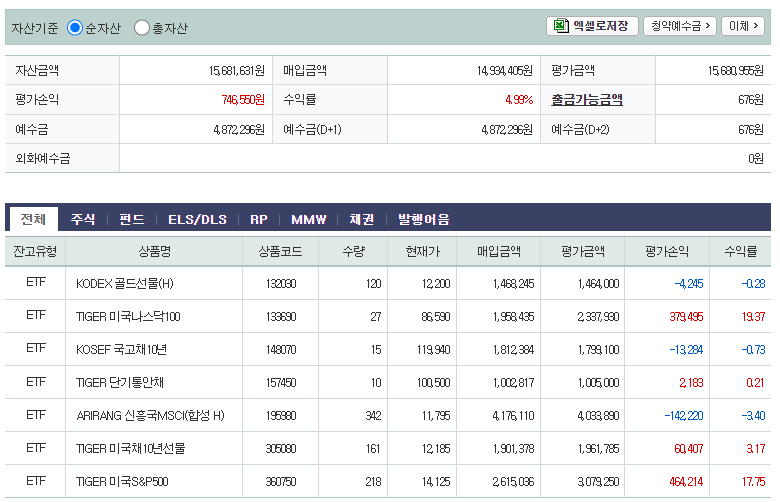Click the 수량 column header

354,251
